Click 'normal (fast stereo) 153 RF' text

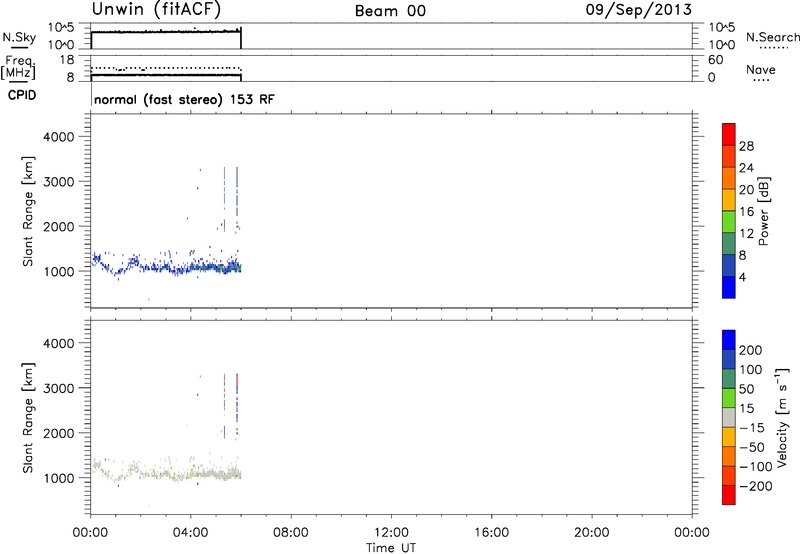click(184, 99)
